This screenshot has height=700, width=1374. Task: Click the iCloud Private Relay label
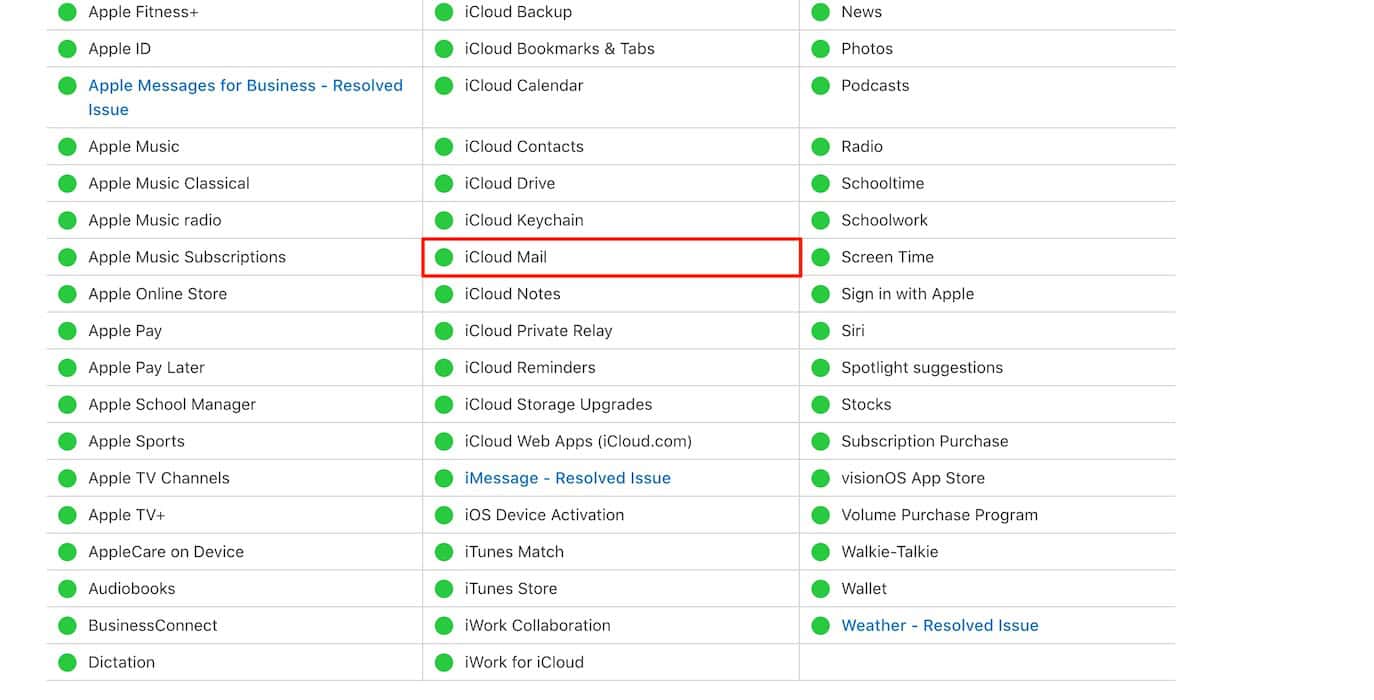point(538,331)
